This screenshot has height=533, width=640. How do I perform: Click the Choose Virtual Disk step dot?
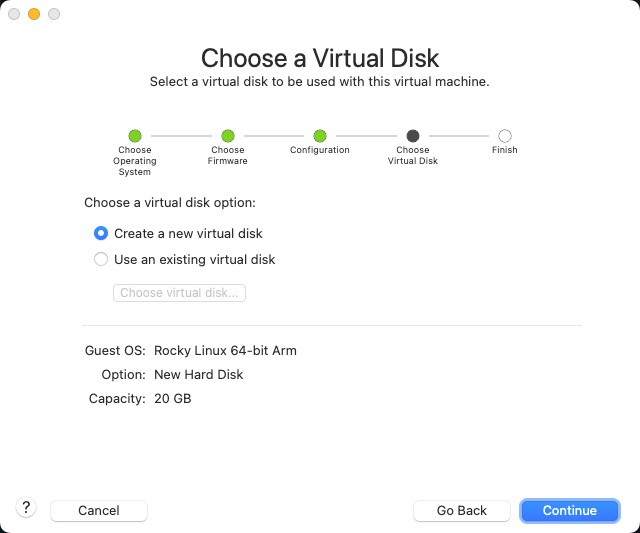413,136
